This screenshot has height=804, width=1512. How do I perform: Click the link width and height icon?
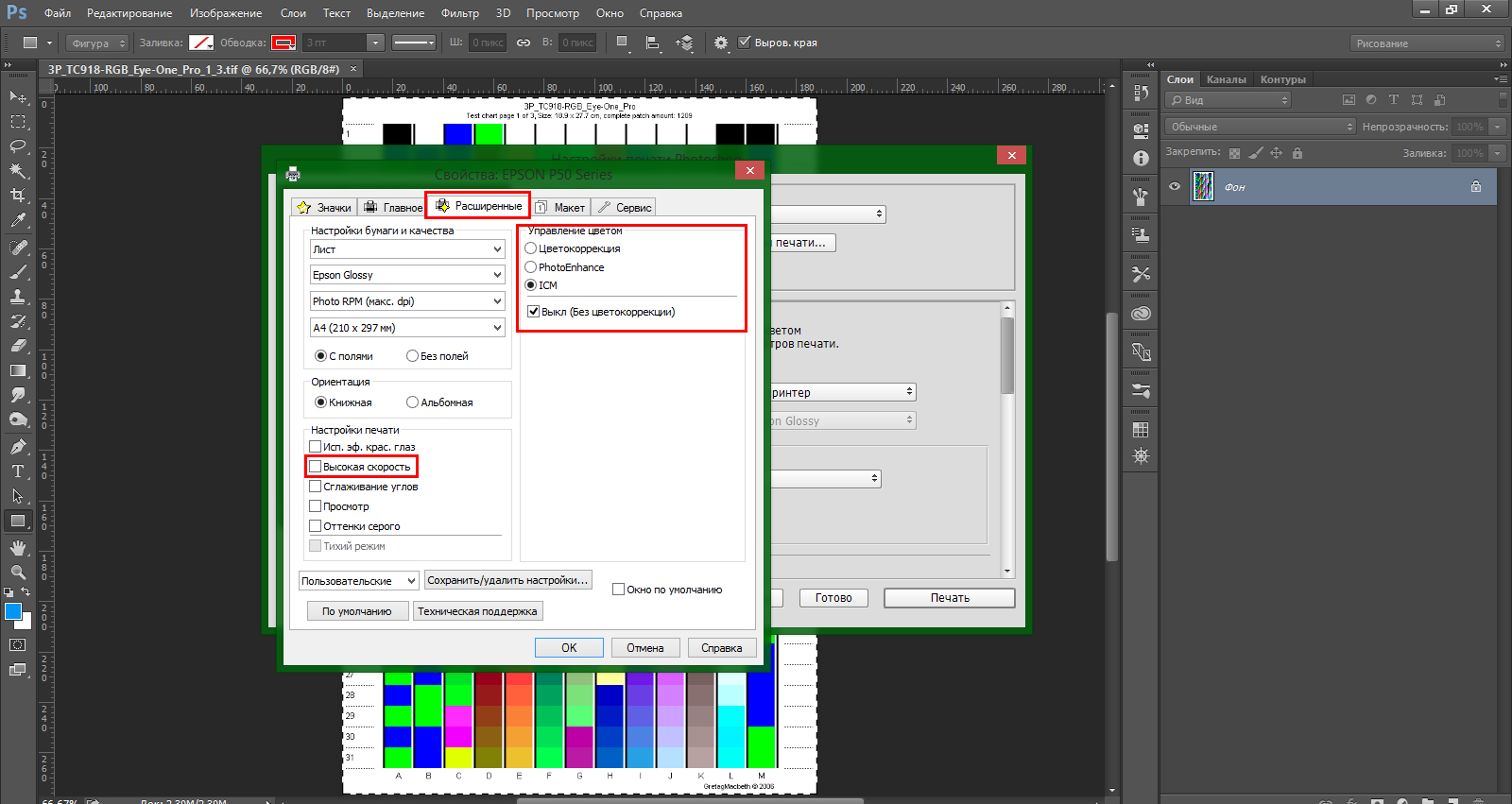pos(524,43)
